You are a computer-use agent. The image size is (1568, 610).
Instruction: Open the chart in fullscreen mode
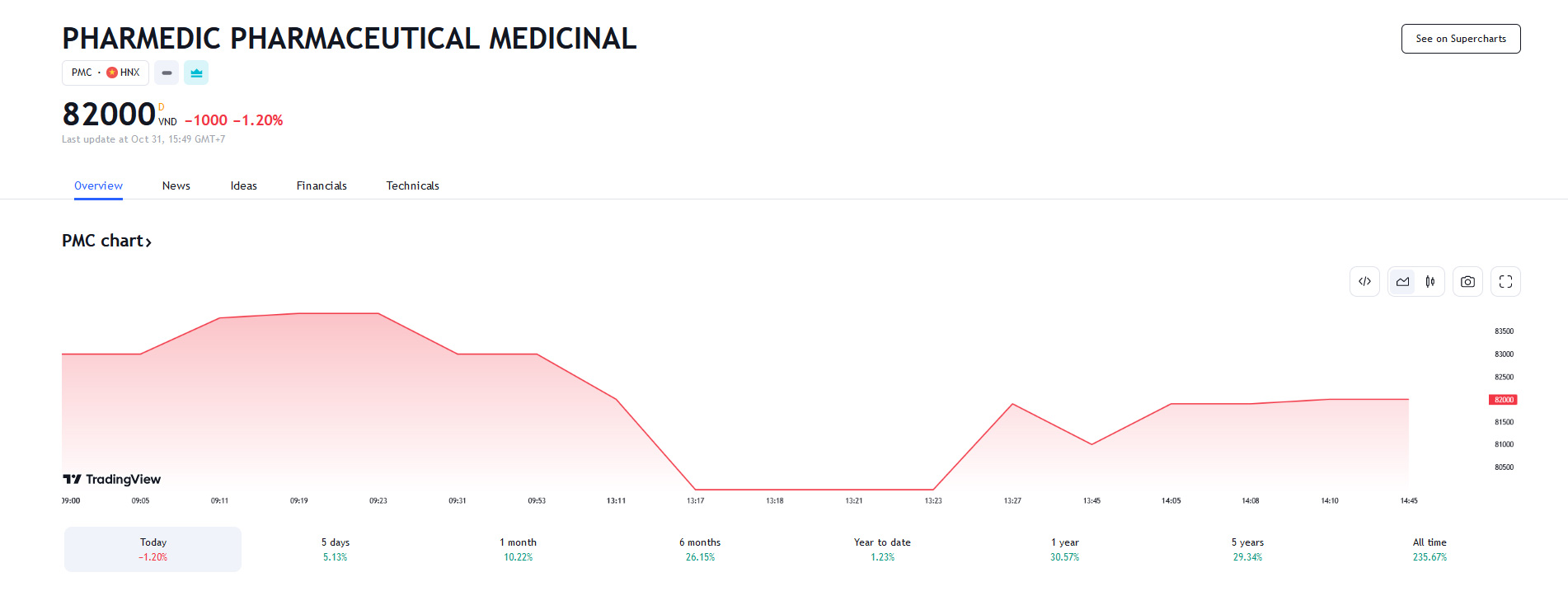pyautogui.click(x=1505, y=282)
